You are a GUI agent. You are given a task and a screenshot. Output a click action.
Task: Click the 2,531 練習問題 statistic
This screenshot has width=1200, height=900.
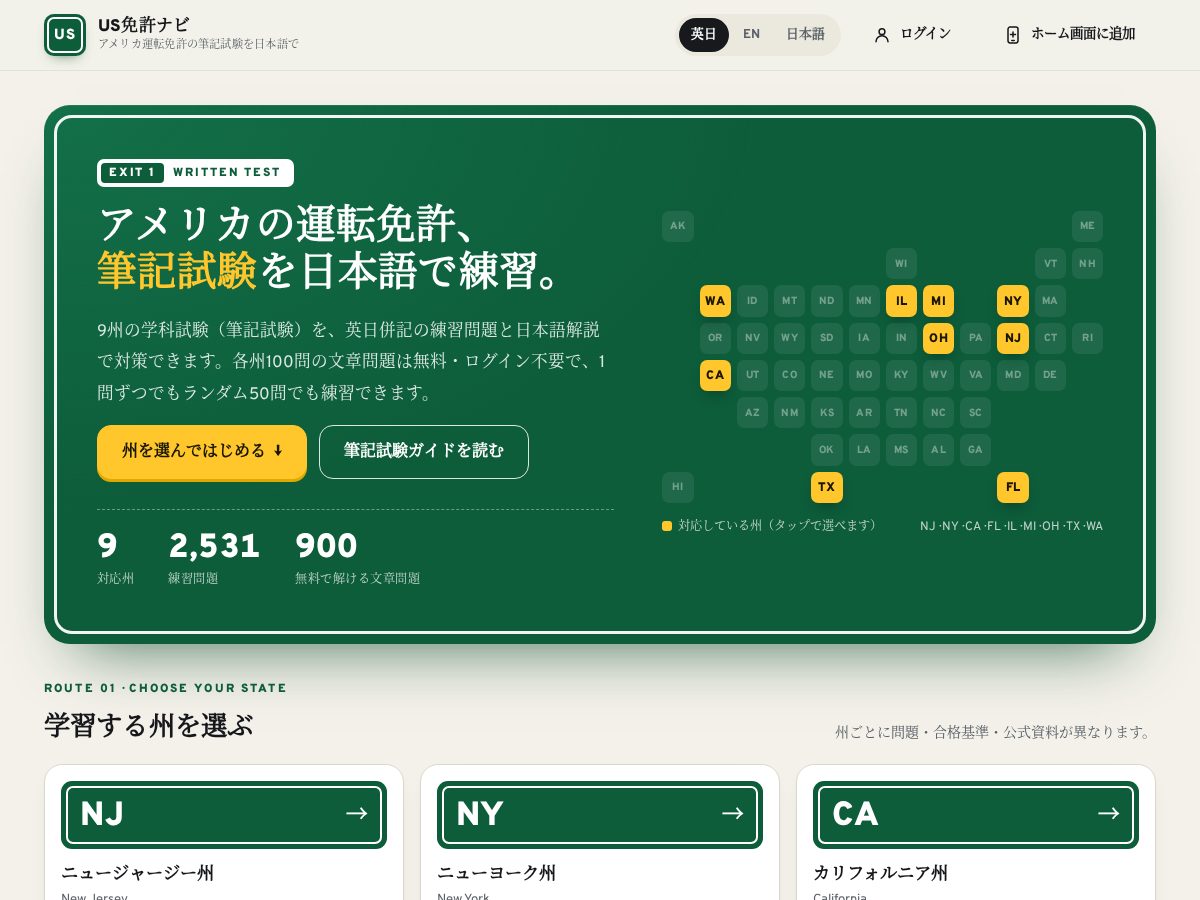[x=214, y=558]
